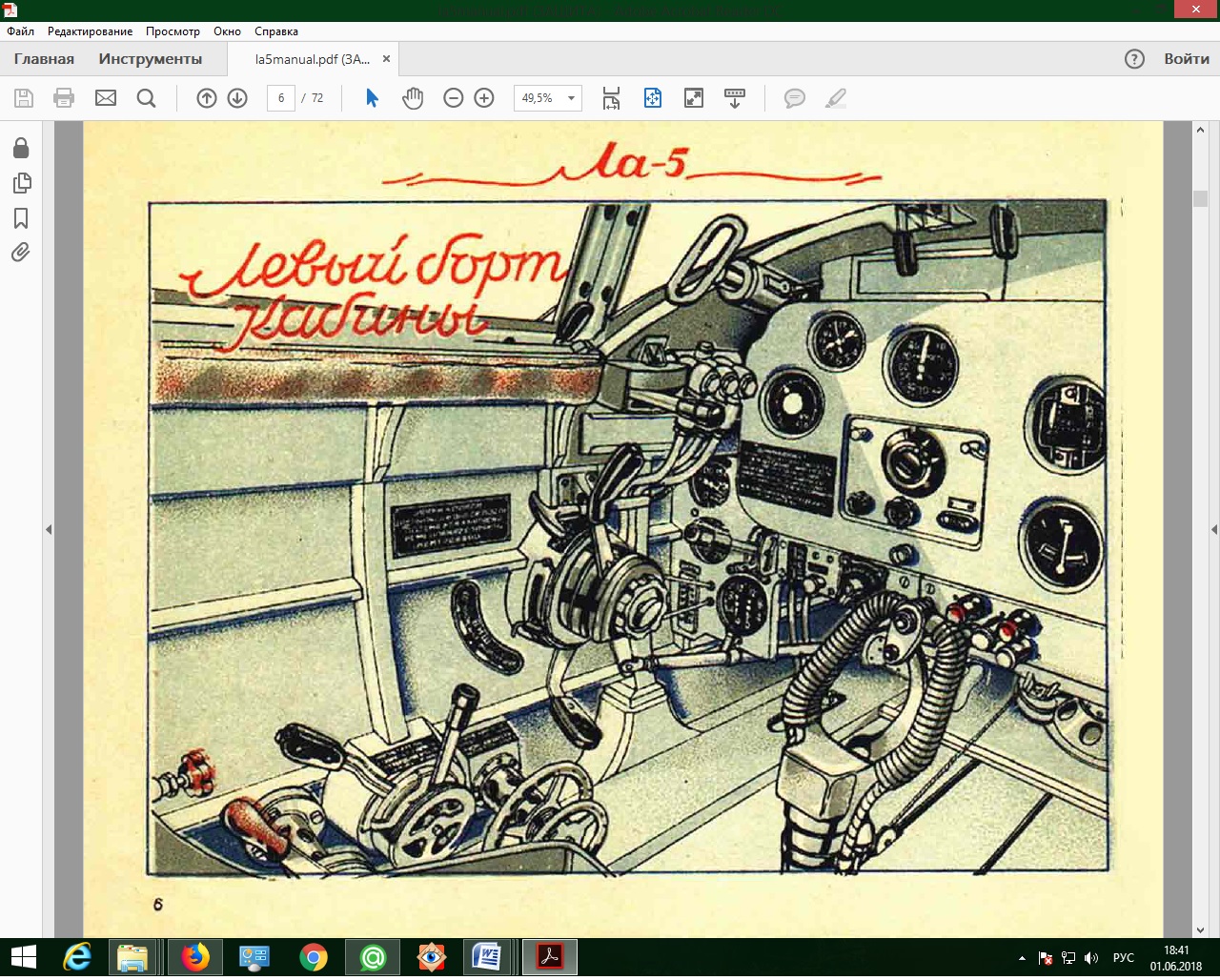This screenshot has height=980, width=1220.
Task: Open the Attachments paperclip panel
Action: pyautogui.click(x=21, y=253)
